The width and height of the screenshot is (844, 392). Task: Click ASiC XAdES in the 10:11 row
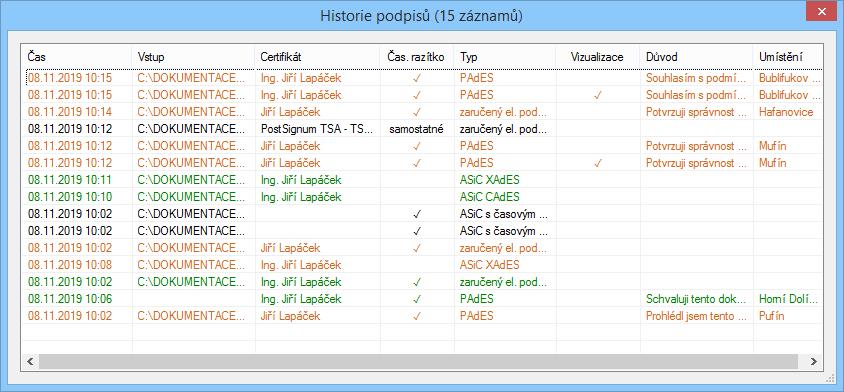(490, 180)
